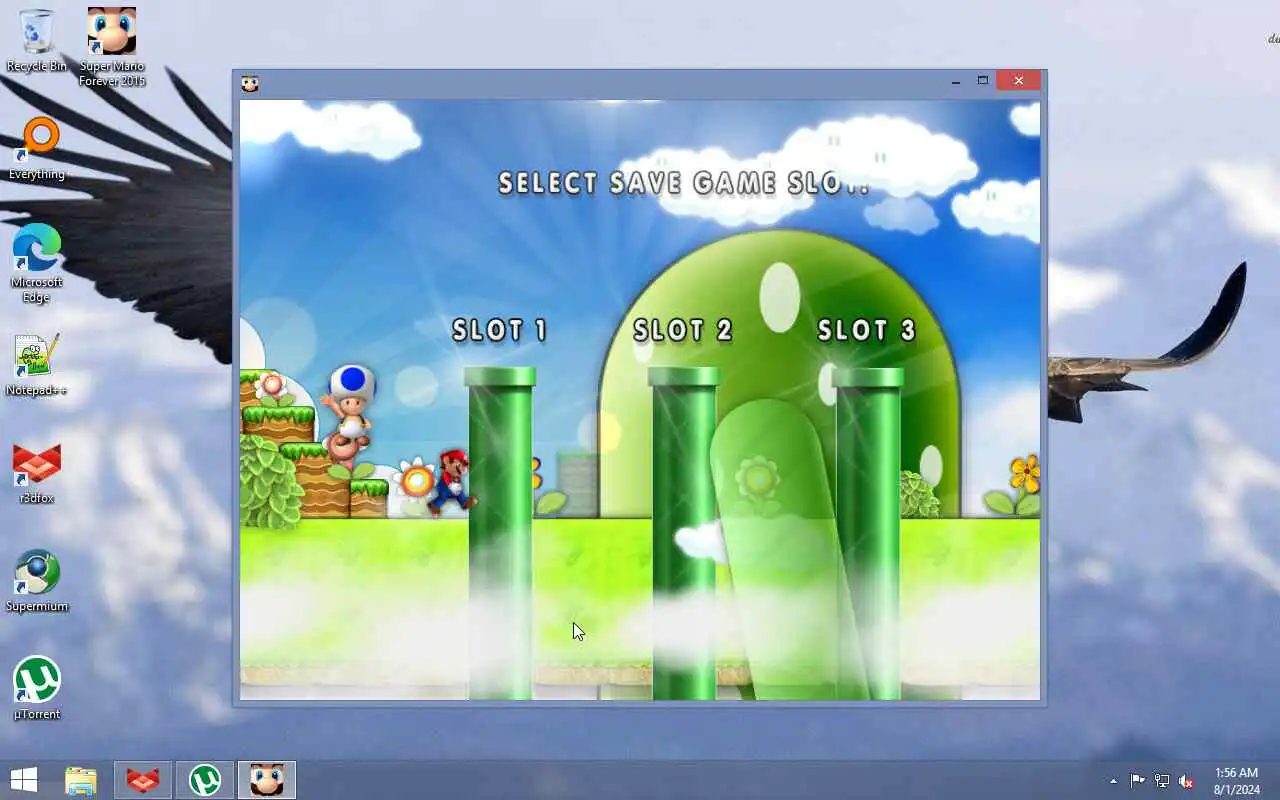Screen dimensions: 1280x800
Task: Click the Mario icon in window title bar
Action: tap(250, 83)
